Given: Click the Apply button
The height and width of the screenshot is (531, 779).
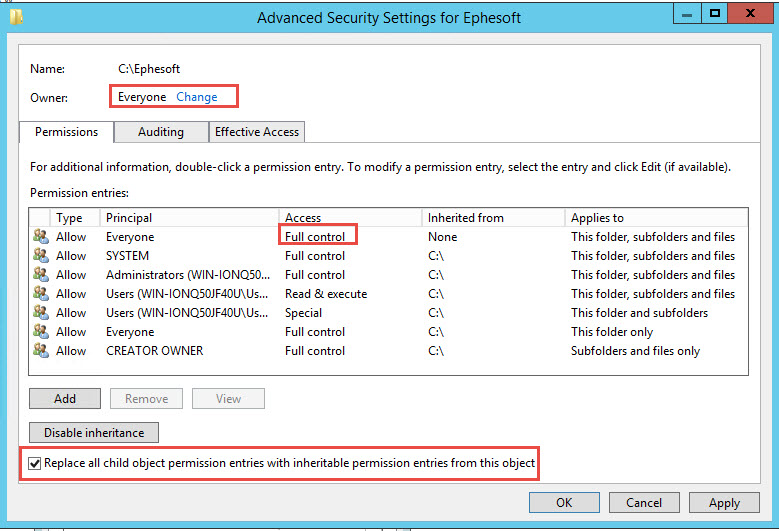Looking at the screenshot, I should pyautogui.click(x=724, y=503).
